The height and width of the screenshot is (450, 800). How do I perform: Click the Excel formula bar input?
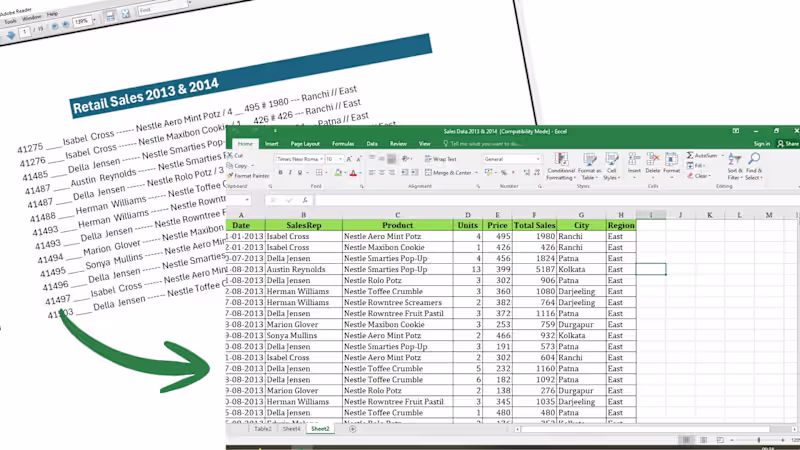pos(556,200)
